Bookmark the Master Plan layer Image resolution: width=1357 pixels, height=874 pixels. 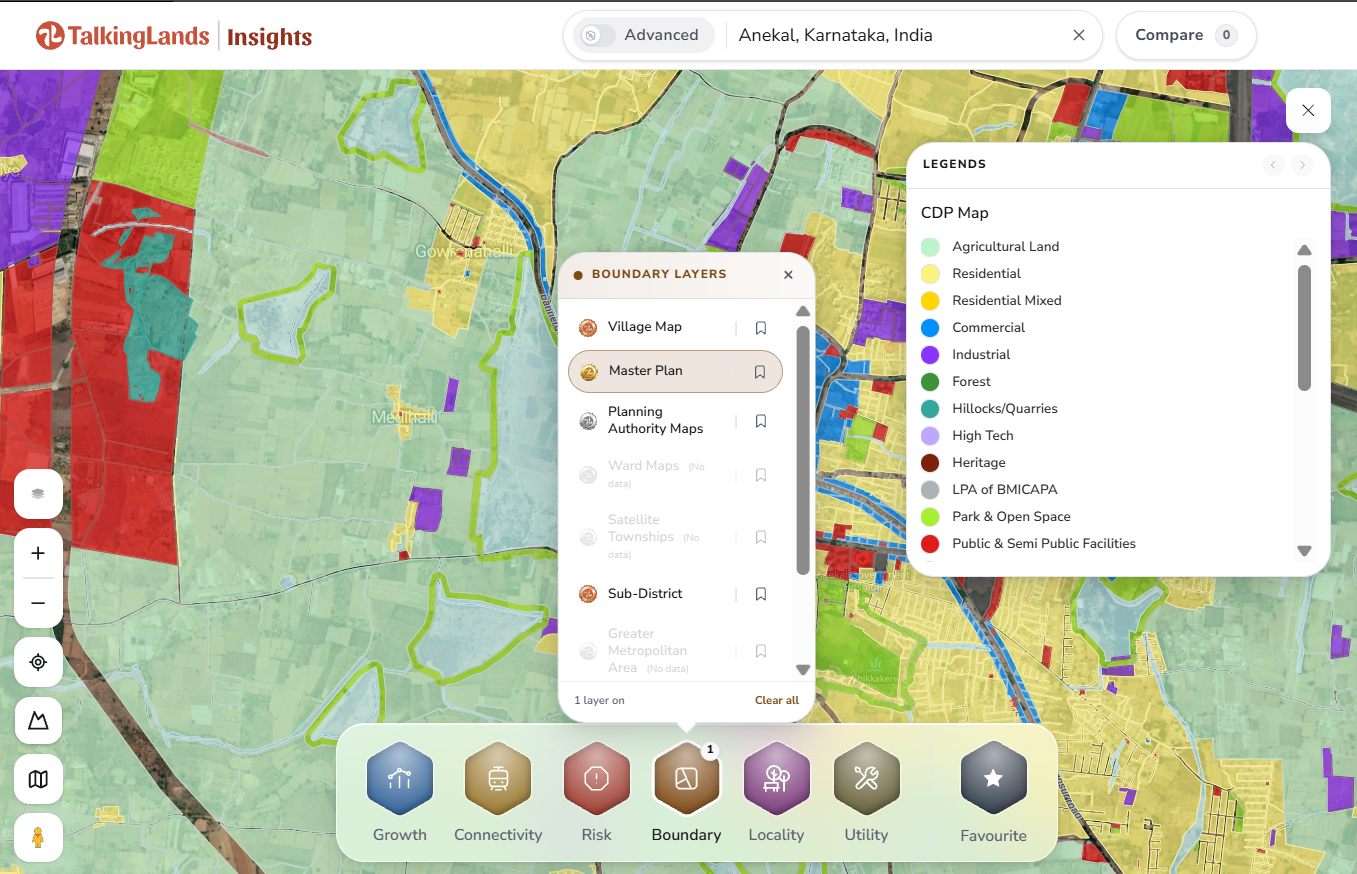[x=760, y=372]
